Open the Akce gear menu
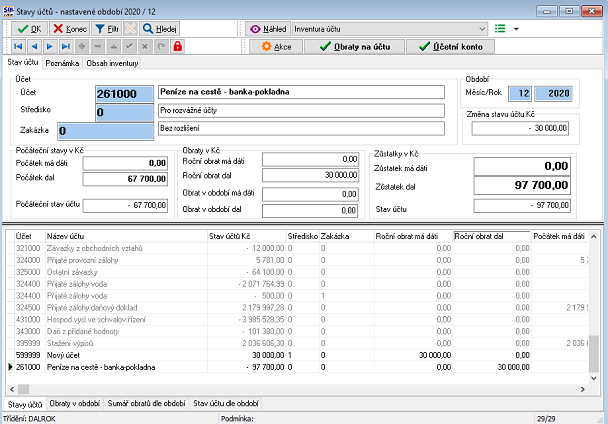This screenshot has width=608, height=424. click(x=276, y=47)
